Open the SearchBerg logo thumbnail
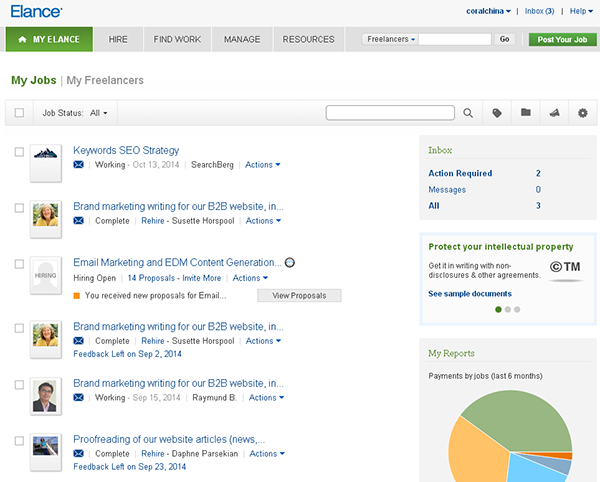The width and height of the screenshot is (600, 482). click(46, 163)
